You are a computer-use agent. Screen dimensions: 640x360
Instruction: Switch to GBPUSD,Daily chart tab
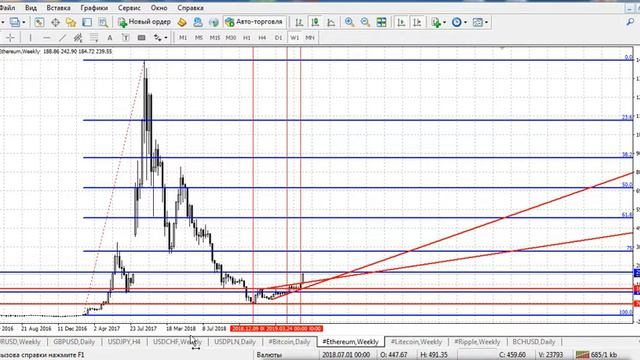click(74, 342)
